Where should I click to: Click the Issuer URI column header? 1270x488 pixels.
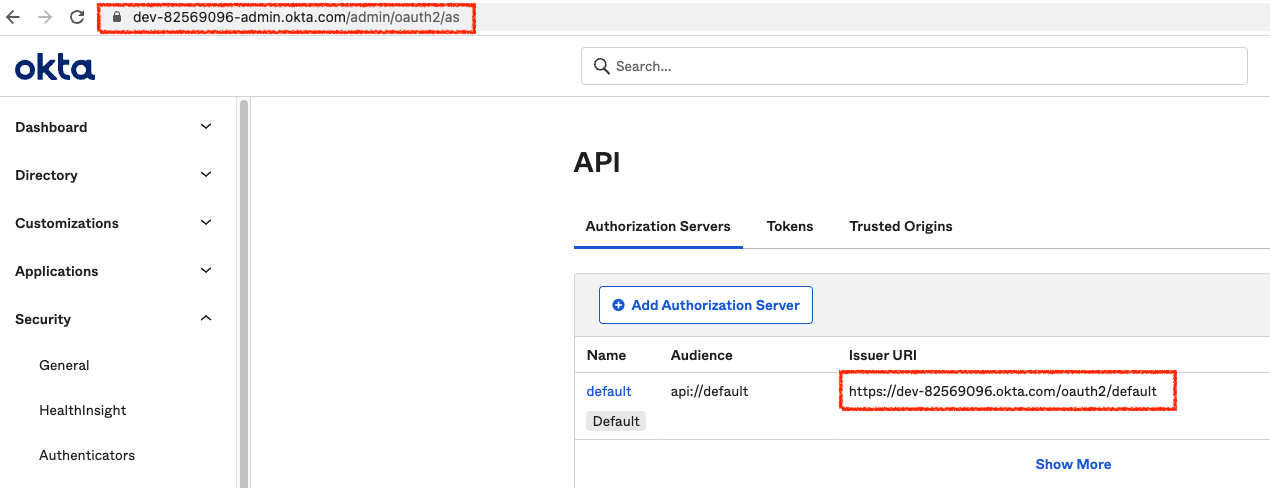click(883, 355)
